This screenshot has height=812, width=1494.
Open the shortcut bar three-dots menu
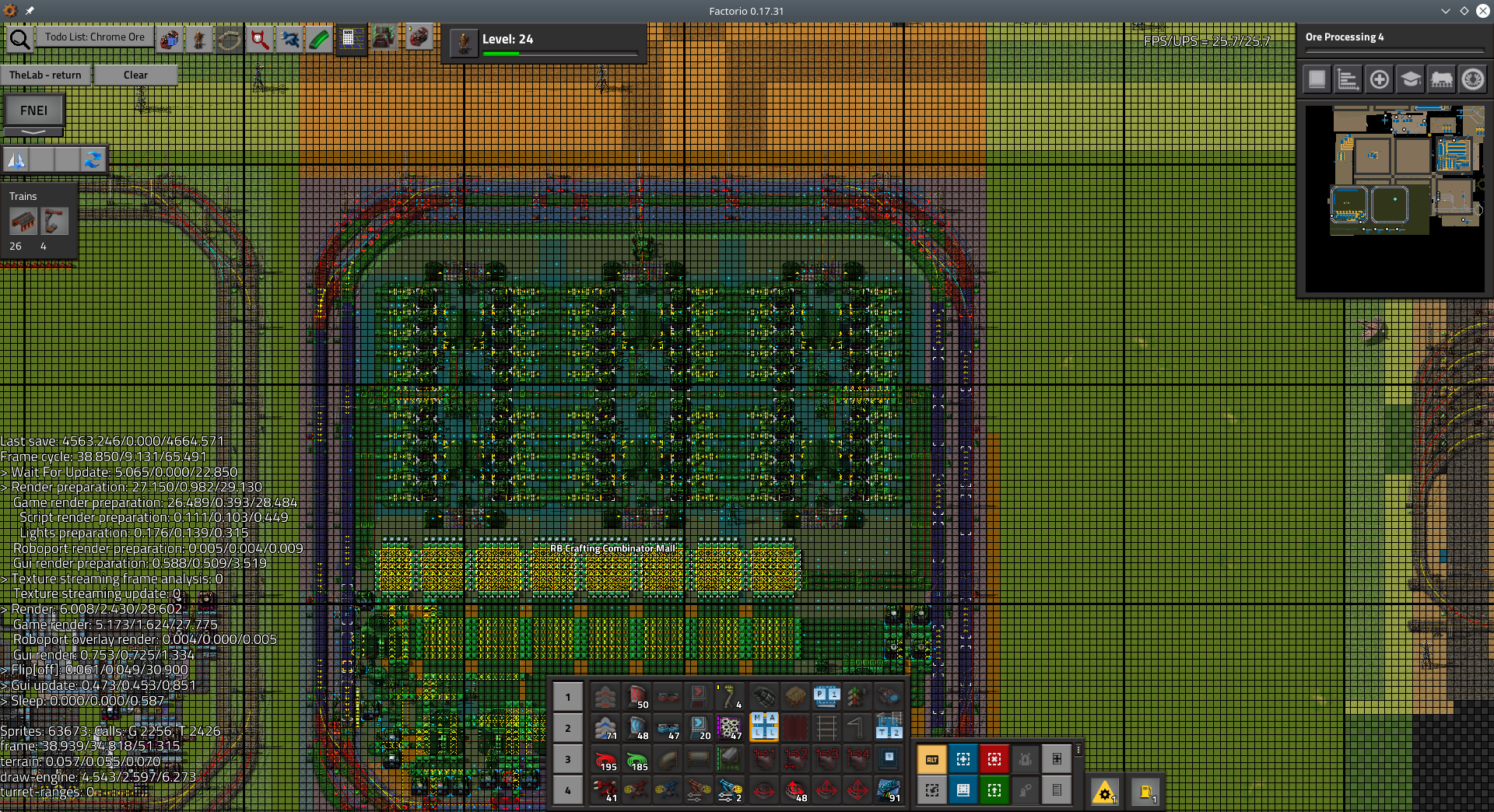point(1078,750)
